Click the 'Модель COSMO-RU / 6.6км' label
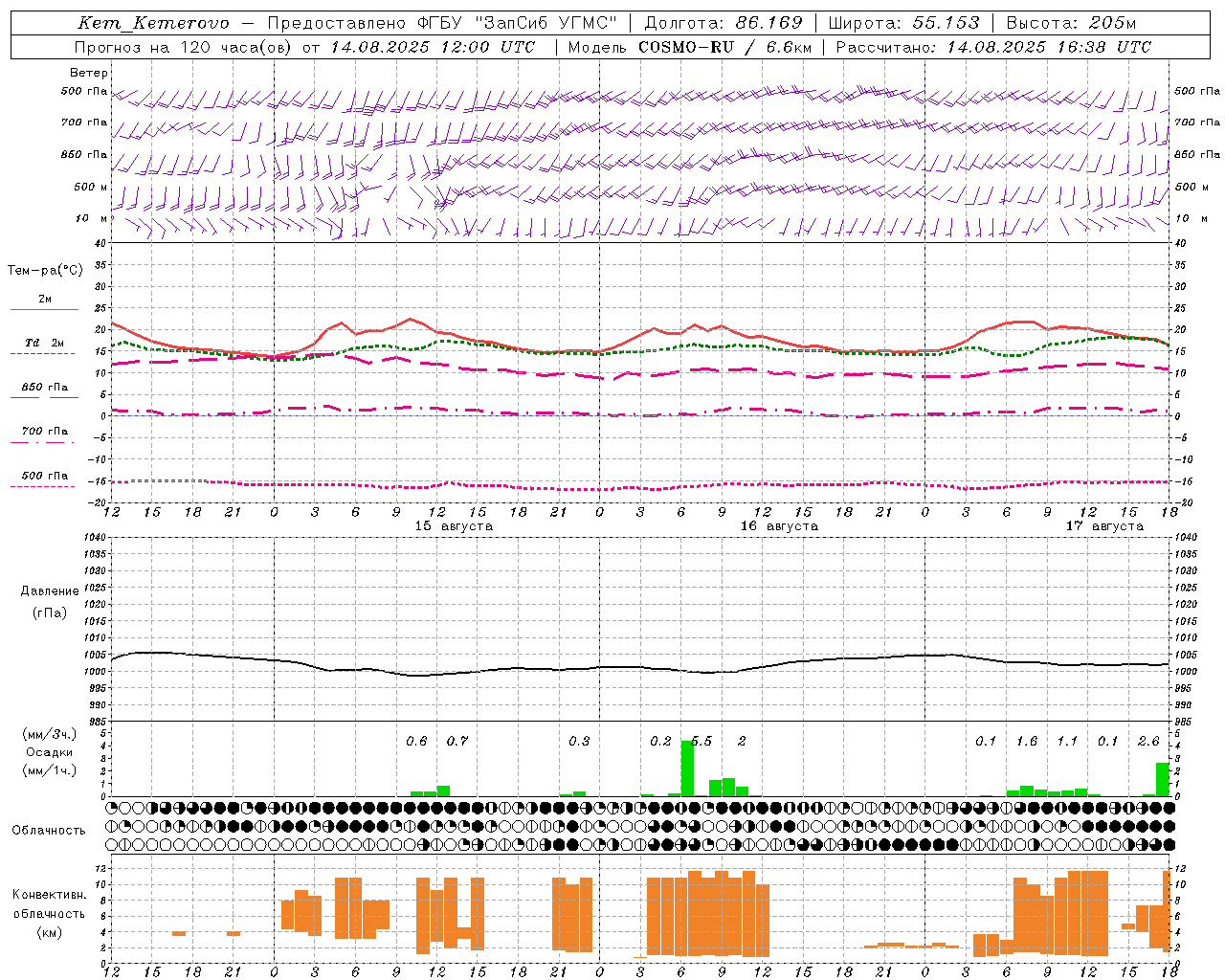This screenshot has height=980, width=1225. tap(690, 47)
